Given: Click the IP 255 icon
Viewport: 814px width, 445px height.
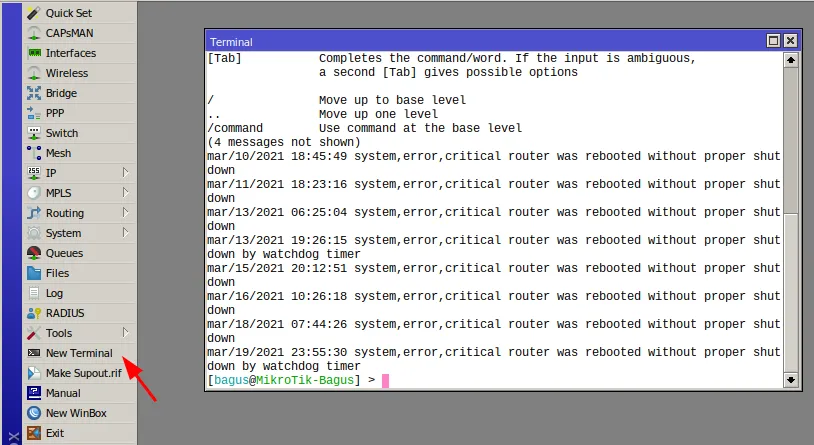Looking at the screenshot, I should click(34, 173).
